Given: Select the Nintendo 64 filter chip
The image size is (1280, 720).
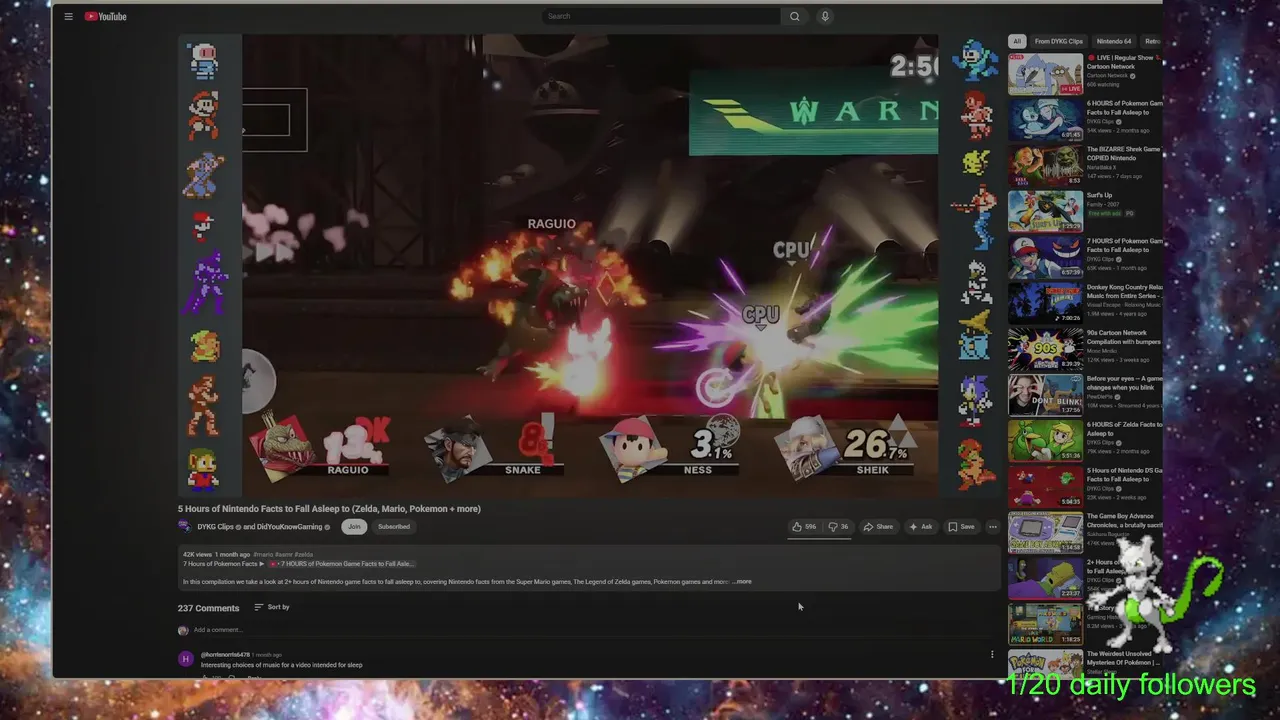Looking at the screenshot, I should pyautogui.click(x=1113, y=41).
